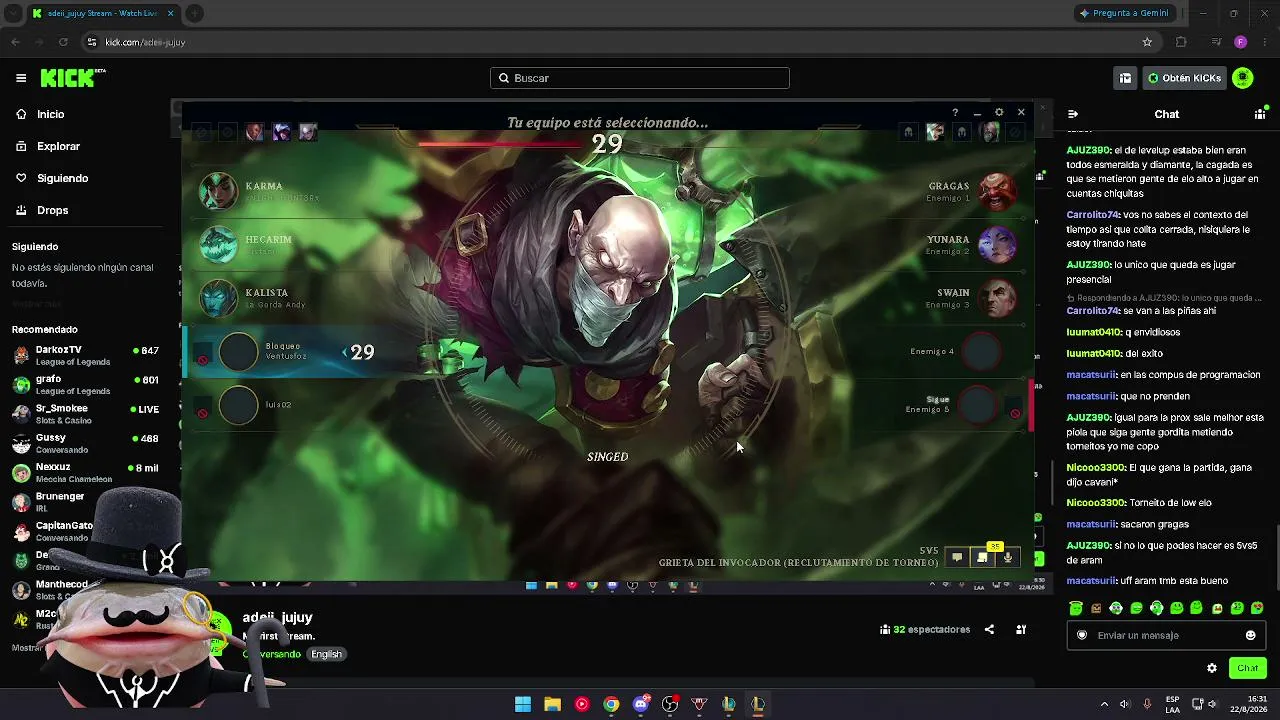Open Gussy recommended channel

click(86, 443)
